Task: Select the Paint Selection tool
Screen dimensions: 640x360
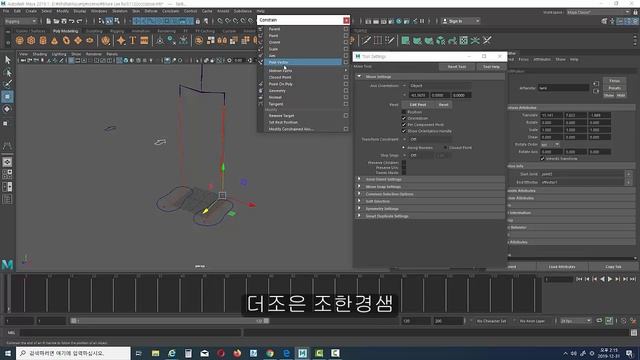Action: click(x=7, y=84)
